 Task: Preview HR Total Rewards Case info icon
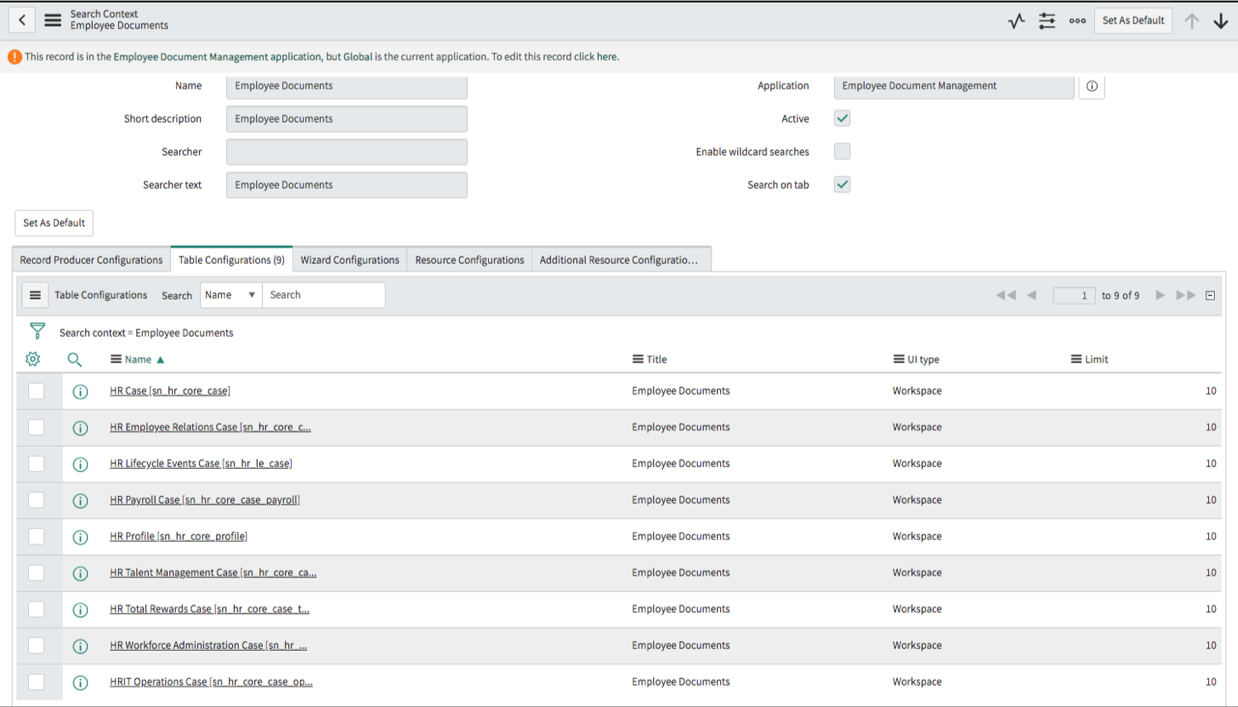point(81,610)
